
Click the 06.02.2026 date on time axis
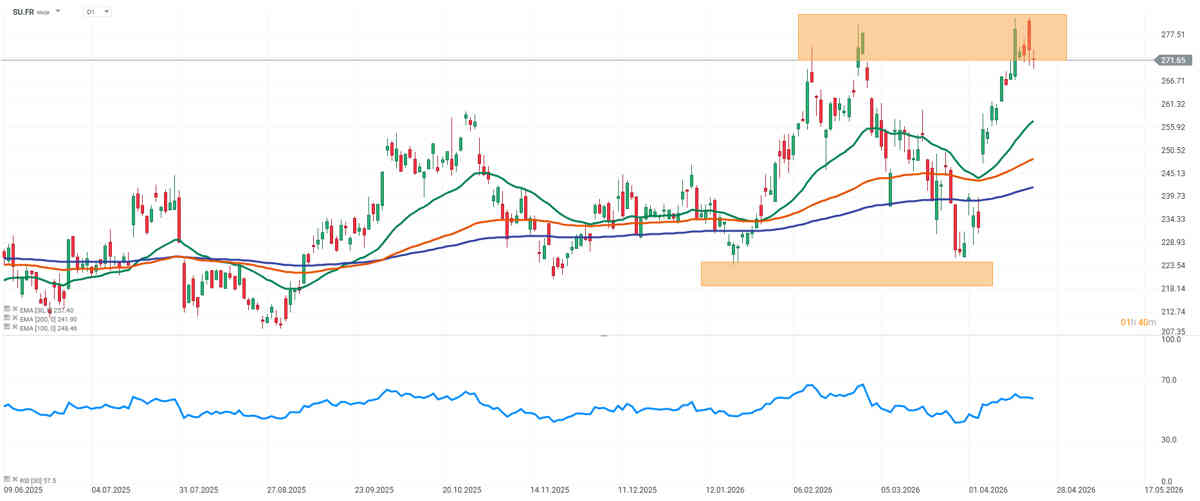(813, 491)
